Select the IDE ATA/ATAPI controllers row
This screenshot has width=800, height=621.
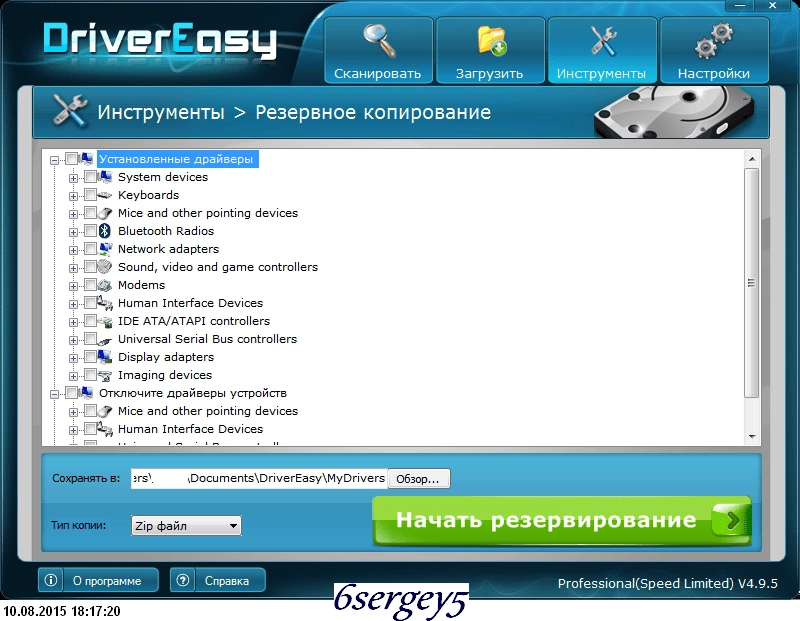(x=194, y=321)
